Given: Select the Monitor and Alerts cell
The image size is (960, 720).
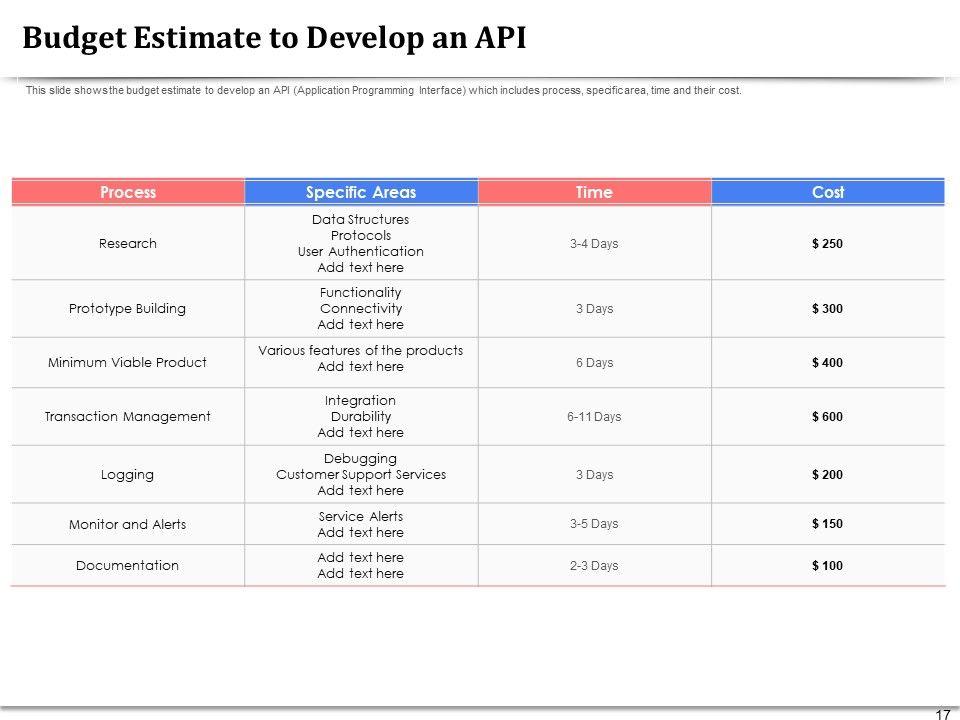Looking at the screenshot, I should (x=128, y=524).
